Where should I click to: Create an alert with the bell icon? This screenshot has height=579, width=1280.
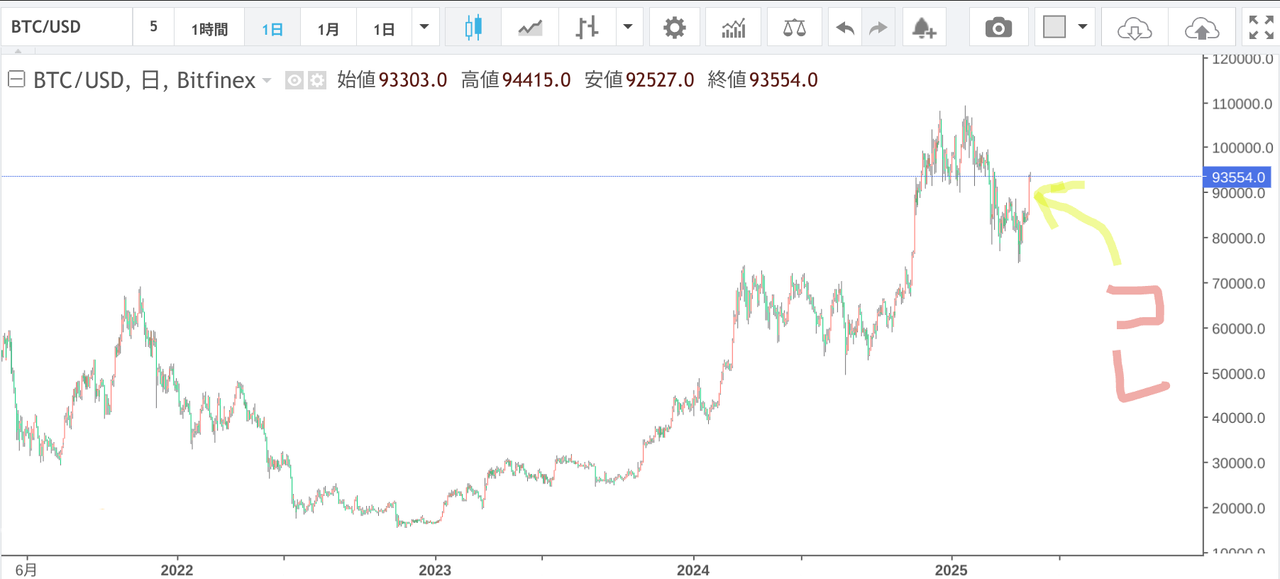pos(923,28)
